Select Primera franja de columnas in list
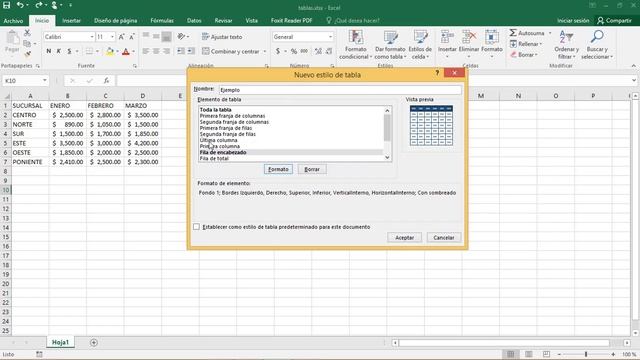Screen dimensions: 640x360 click(x=232, y=116)
